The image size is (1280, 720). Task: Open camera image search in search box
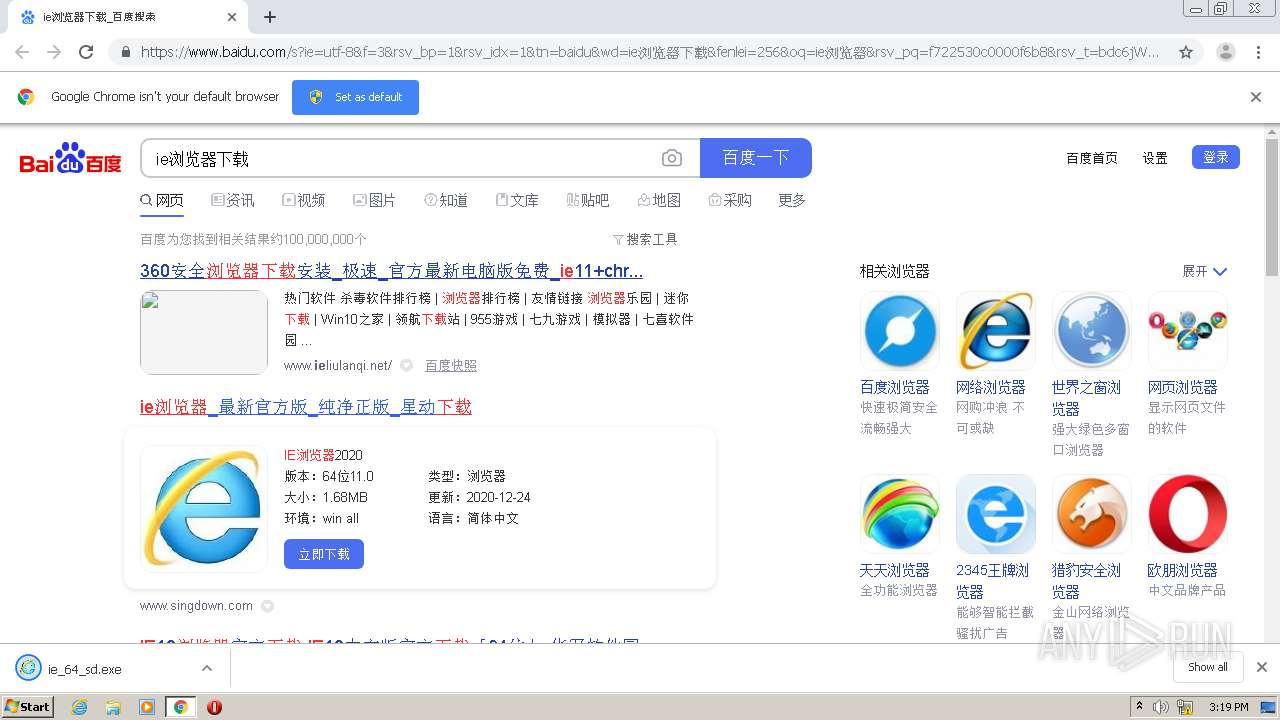click(x=672, y=158)
